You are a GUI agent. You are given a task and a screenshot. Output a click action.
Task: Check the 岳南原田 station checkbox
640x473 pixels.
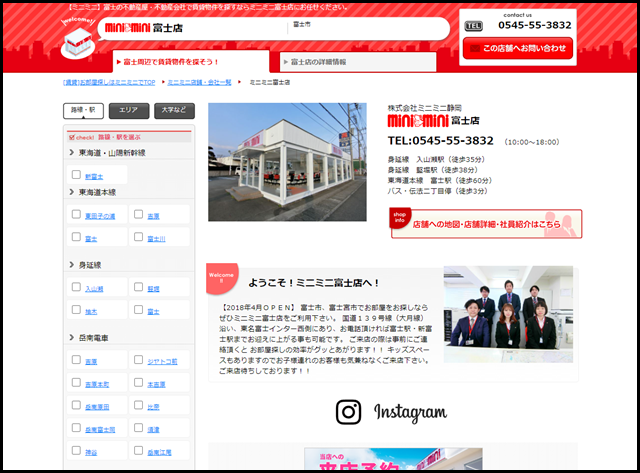point(76,405)
